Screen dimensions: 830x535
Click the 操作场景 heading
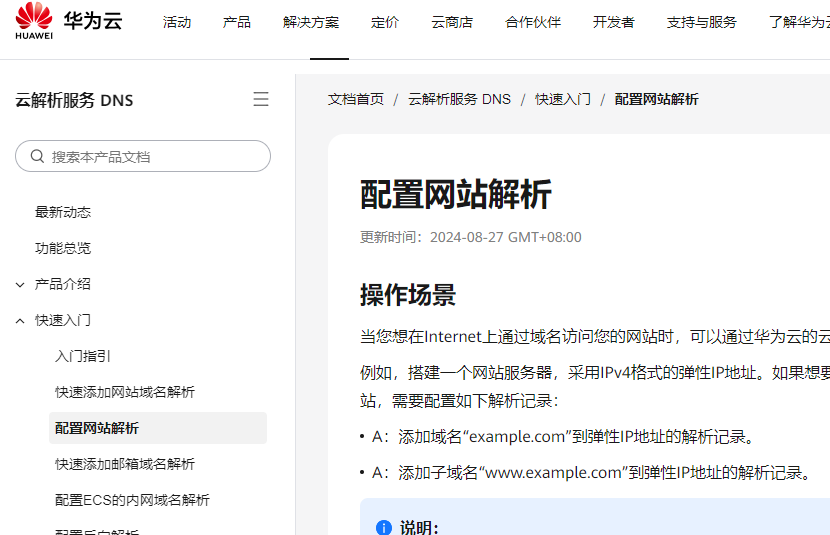point(408,295)
